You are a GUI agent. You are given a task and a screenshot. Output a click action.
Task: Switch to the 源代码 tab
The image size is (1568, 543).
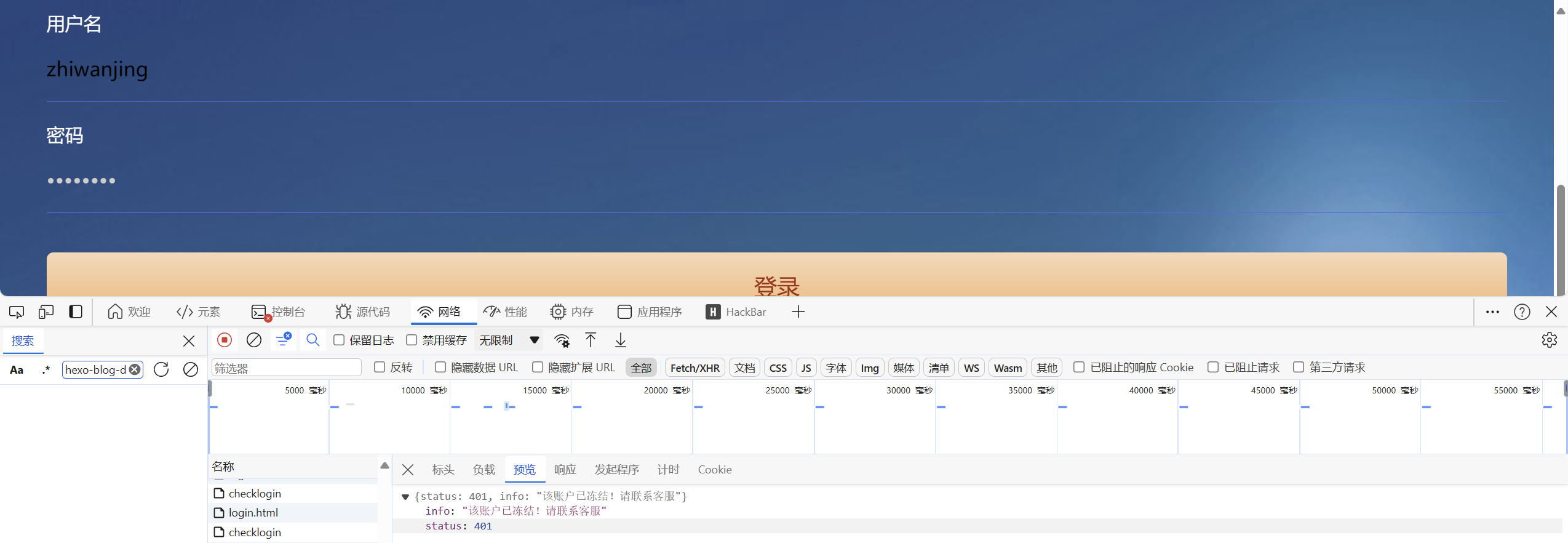363,312
